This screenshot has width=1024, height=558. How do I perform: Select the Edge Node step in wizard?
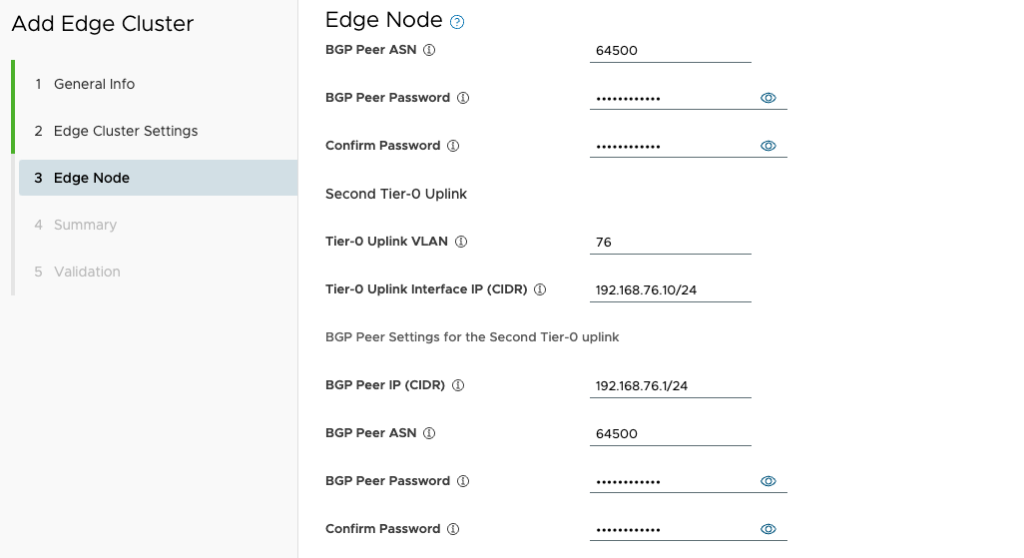click(157, 178)
